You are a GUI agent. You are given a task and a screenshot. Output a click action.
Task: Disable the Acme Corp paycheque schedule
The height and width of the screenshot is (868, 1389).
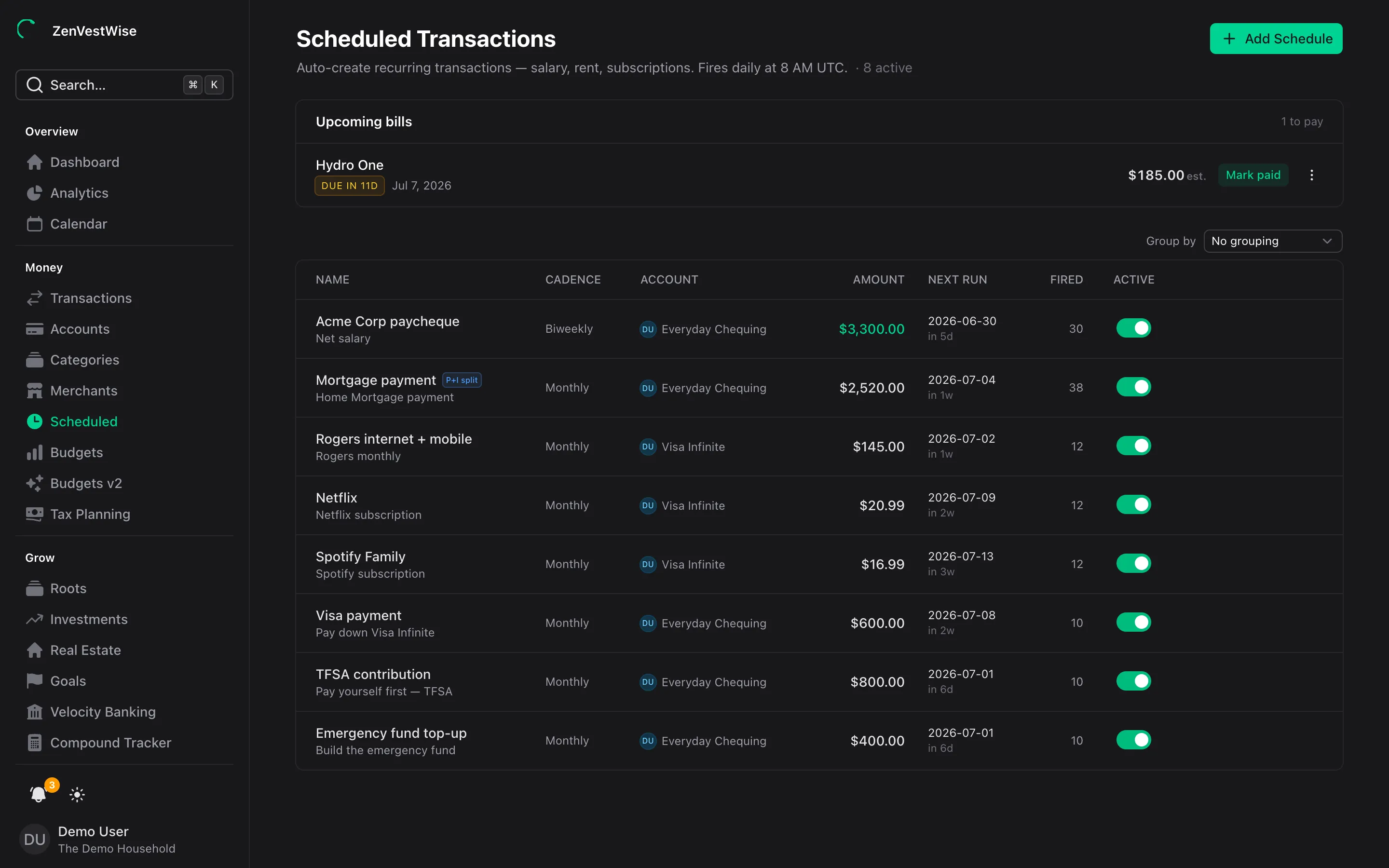pos(1133,328)
